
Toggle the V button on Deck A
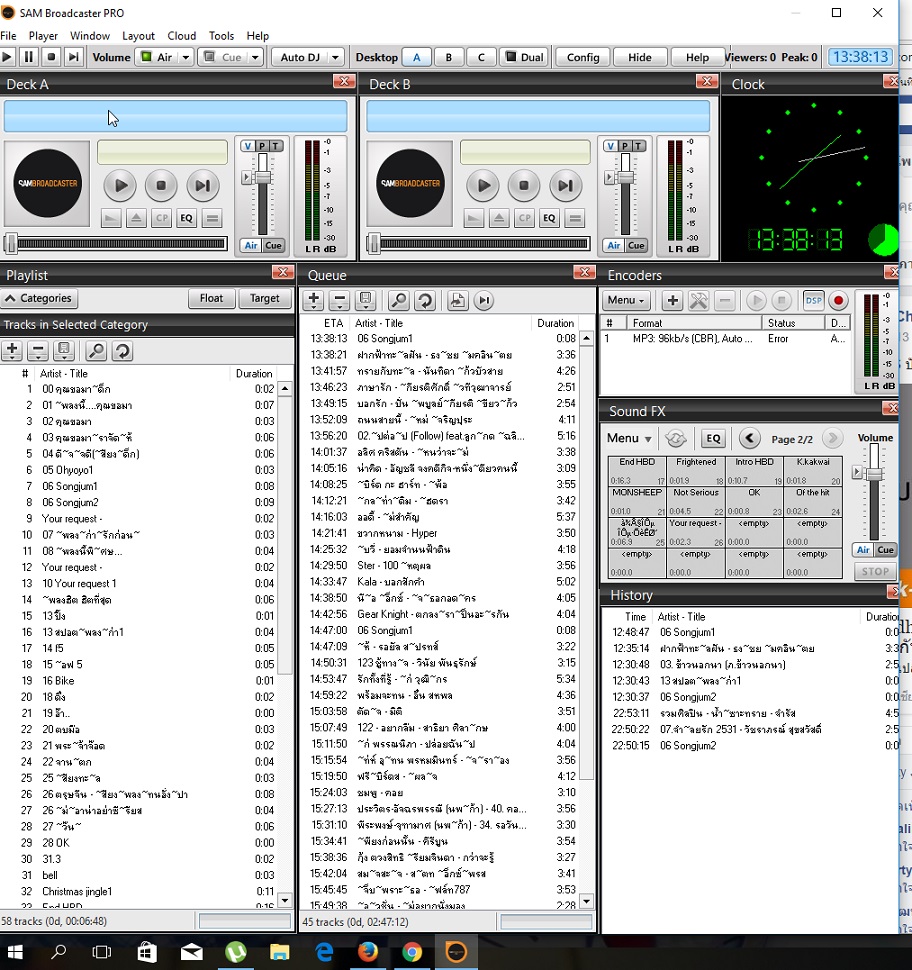pyautogui.click(x=248, y=146)
